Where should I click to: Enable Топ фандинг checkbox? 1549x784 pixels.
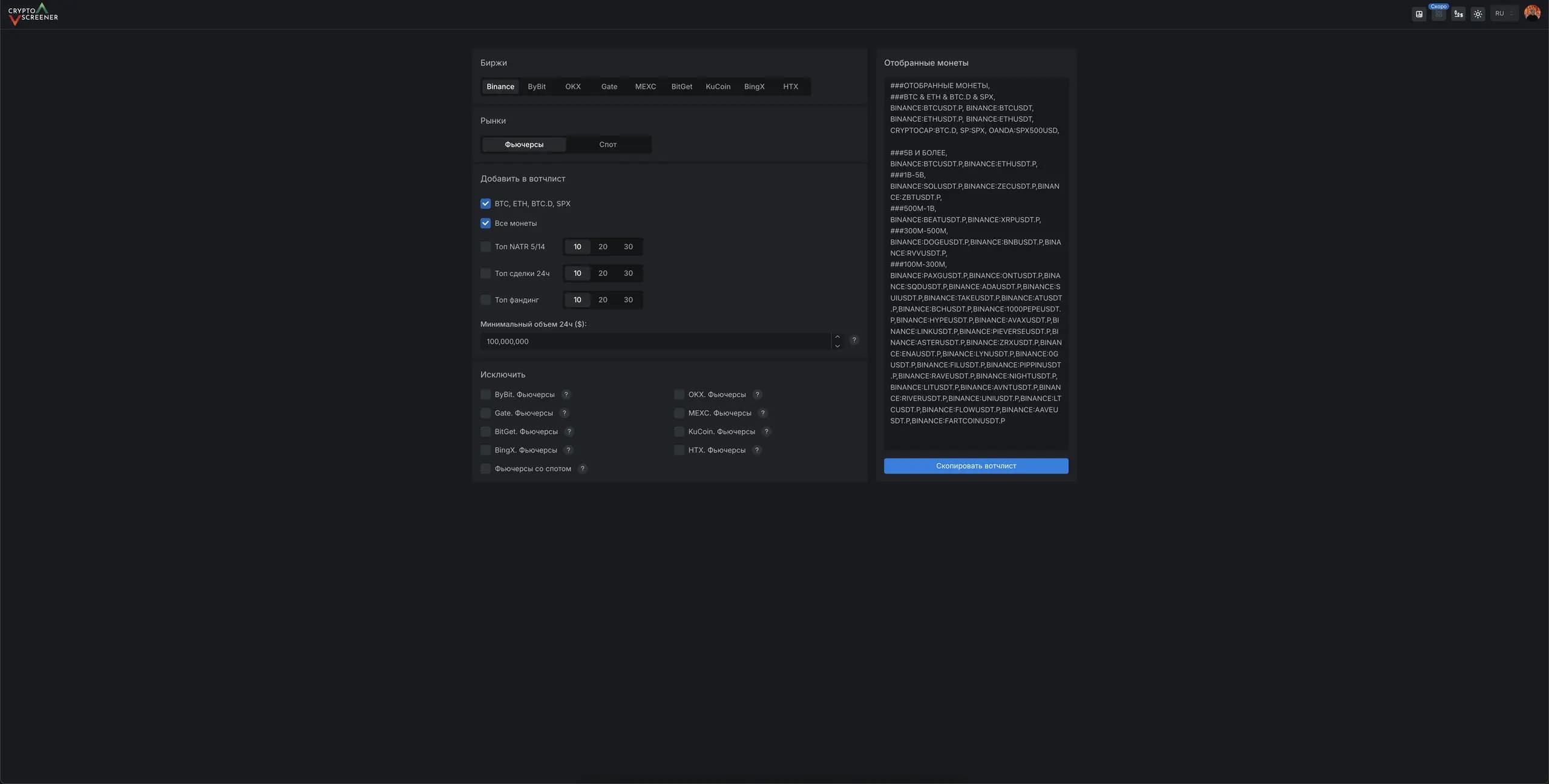coord(485,300)
